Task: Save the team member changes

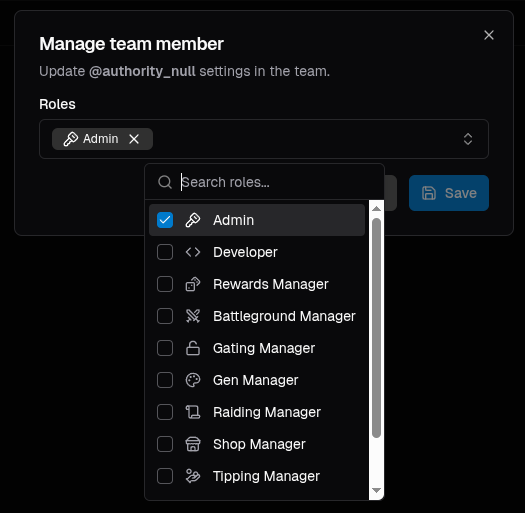Action: 449,193
